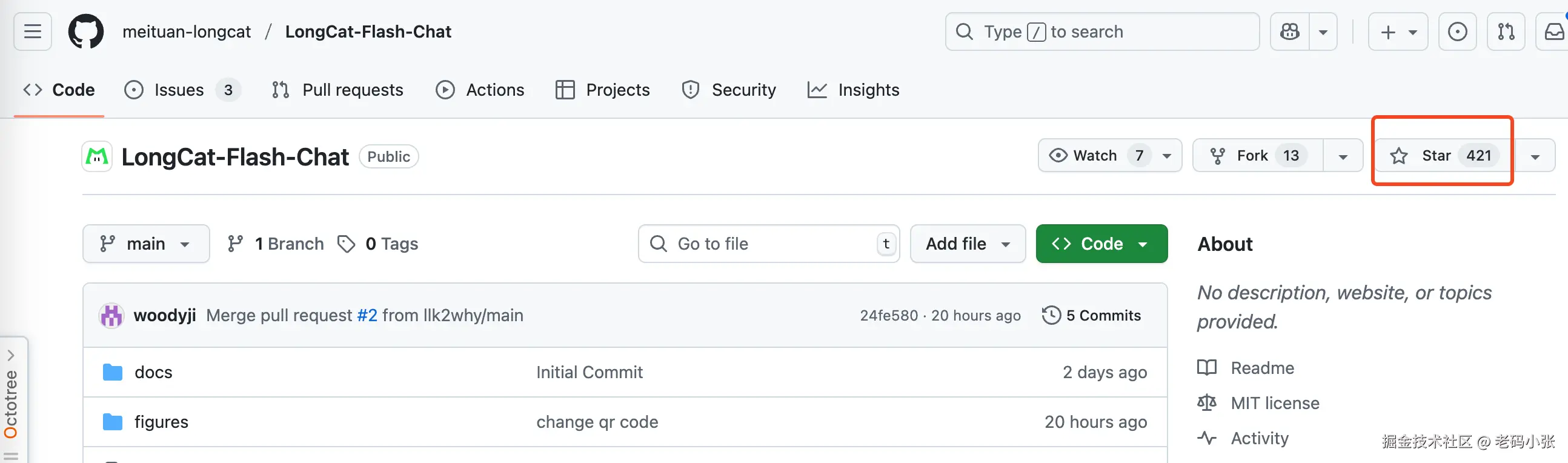Watch the repository with eye button

coord(1085,156)
